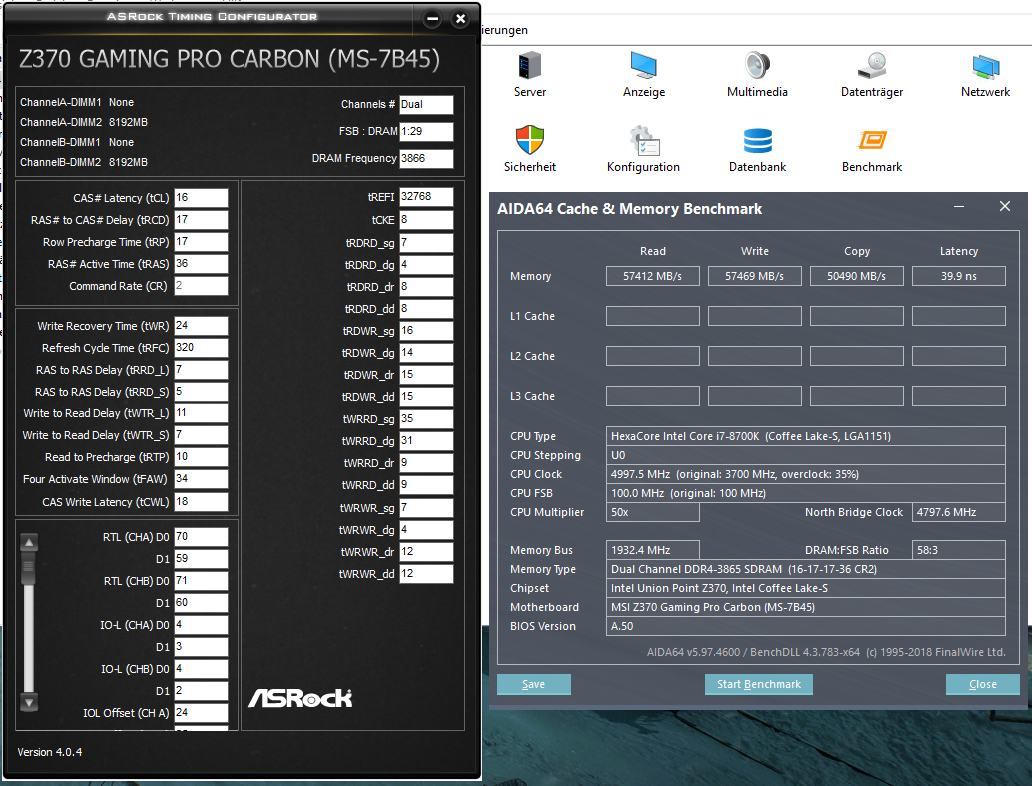
Task: Click the BIOS Version value A.50
Action: (x=806, y=626)
